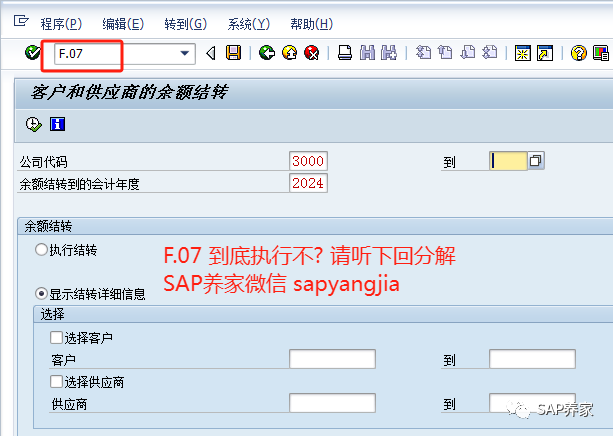Screen dimensions: 613x436
Task: Click the 余额结转到的会计年度 field showing 2024
Action: click(308, 183)
